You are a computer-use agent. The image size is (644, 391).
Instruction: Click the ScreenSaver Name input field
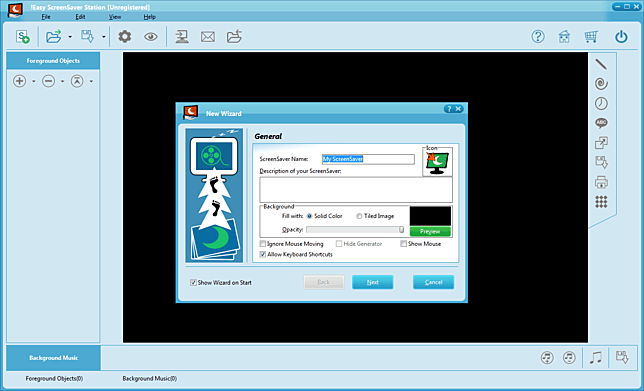(368, 159)
